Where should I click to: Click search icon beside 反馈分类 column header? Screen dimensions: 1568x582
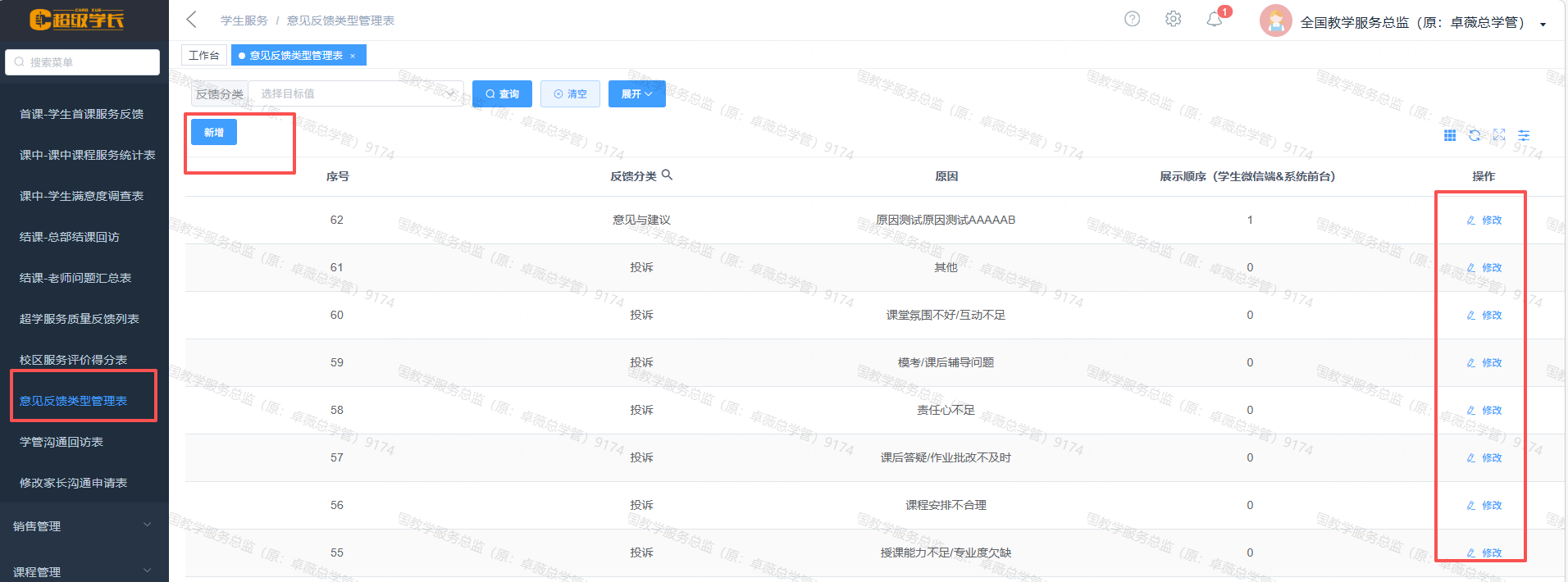coord(667,175)
